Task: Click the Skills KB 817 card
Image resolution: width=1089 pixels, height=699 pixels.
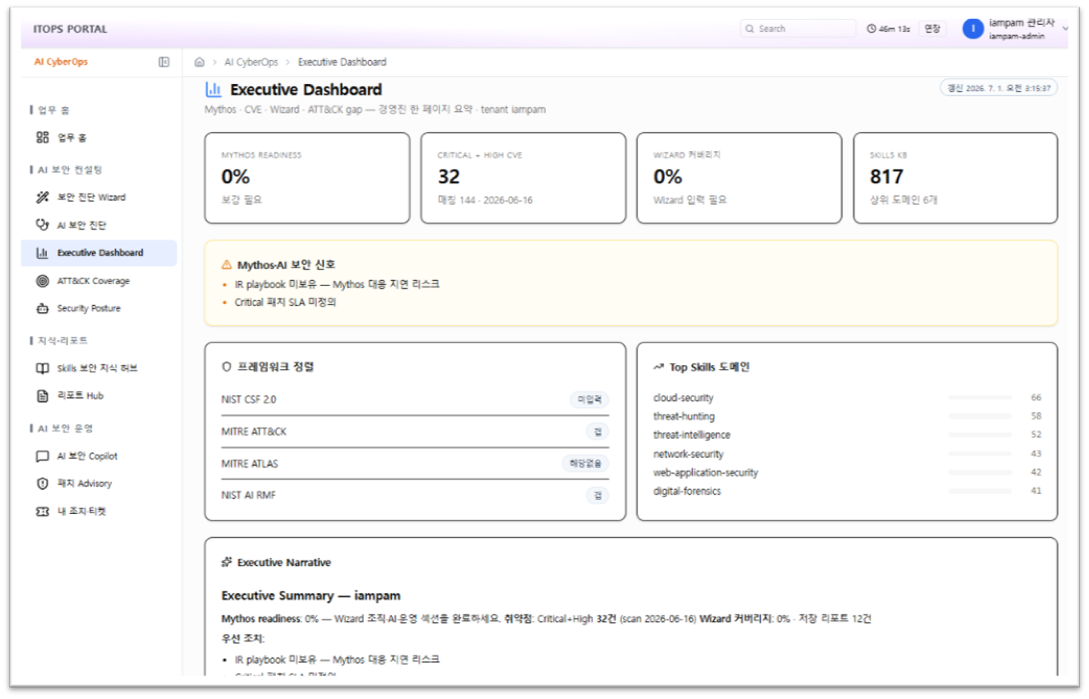Action: click(x=955, y=178)
